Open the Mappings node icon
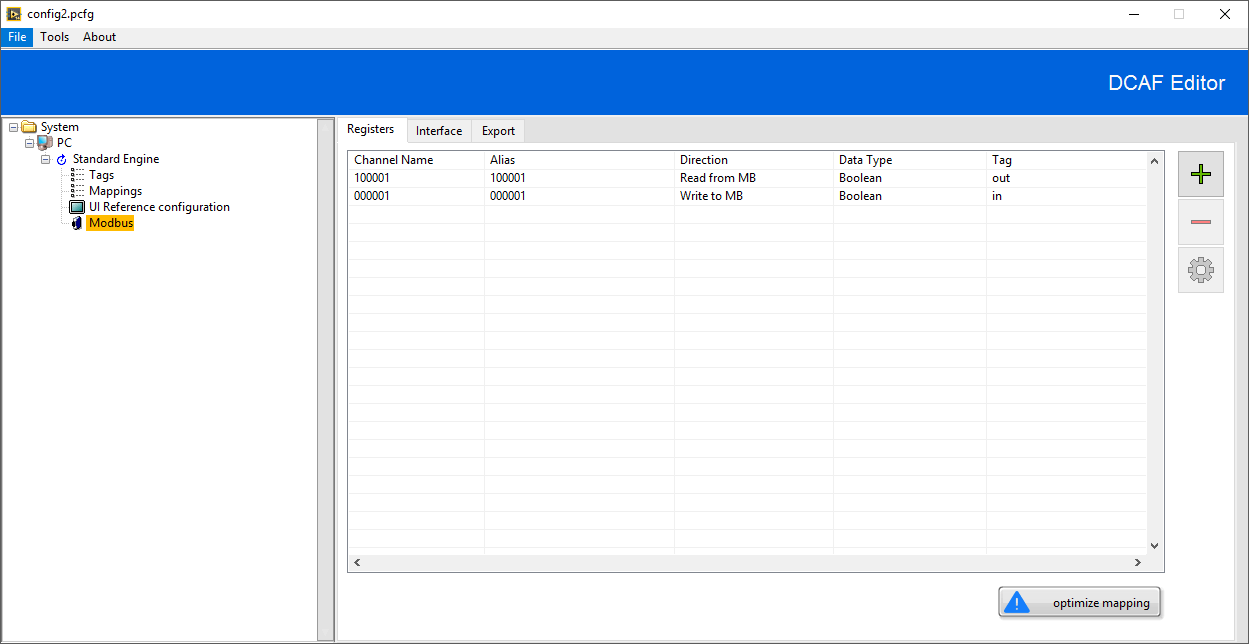The height and width of the screenshot is (644, 1249). 79,190
